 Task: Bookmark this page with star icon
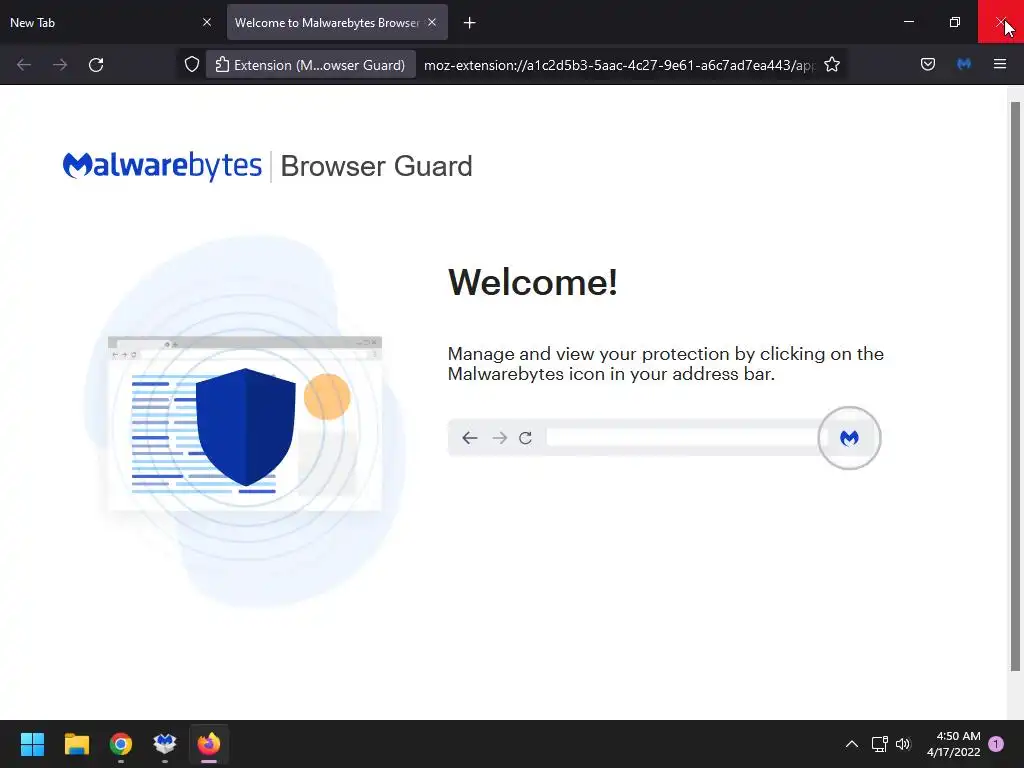click(x=832, y=65)
